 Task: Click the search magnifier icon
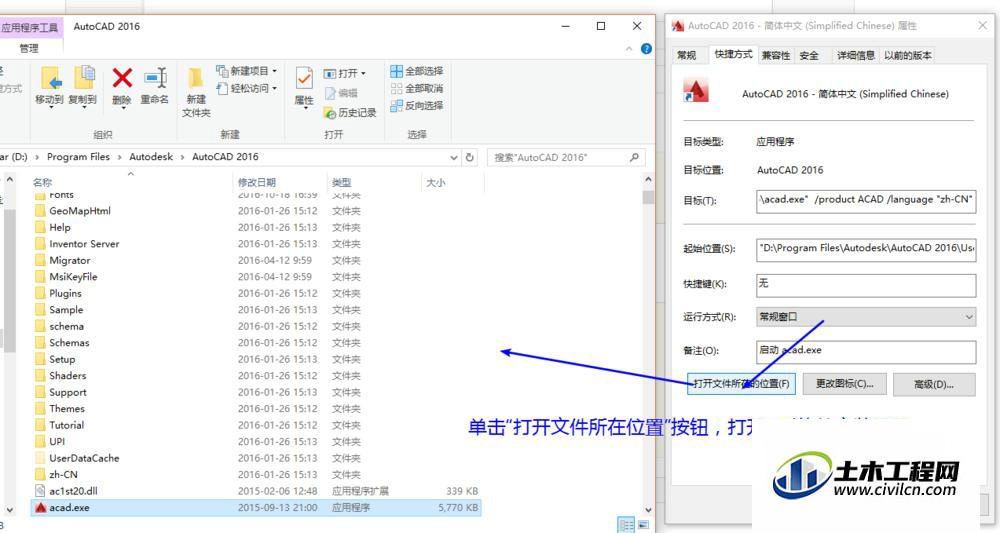(x=634, y=157)
